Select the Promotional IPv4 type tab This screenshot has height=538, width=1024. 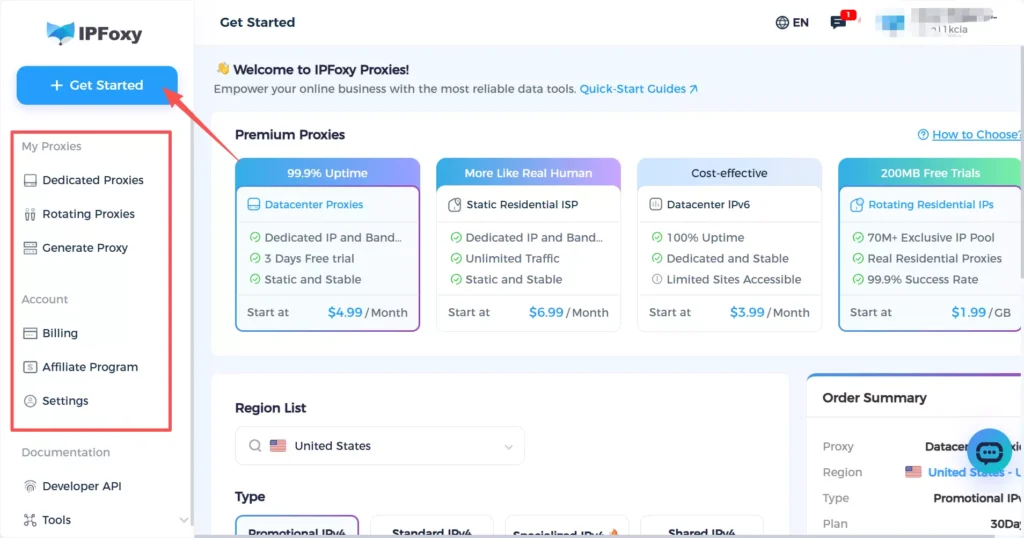(298, 529)
